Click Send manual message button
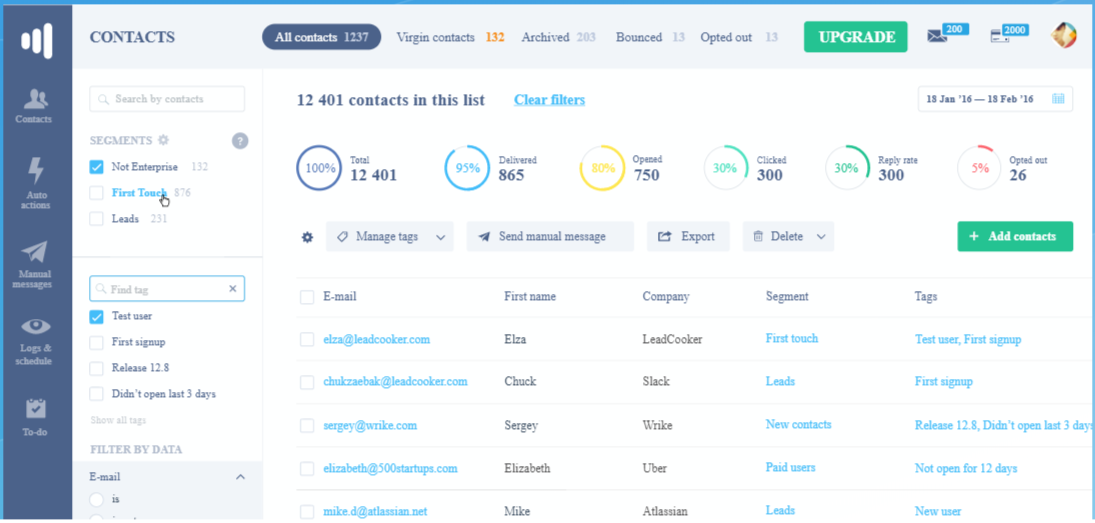 tap(550, 237)
